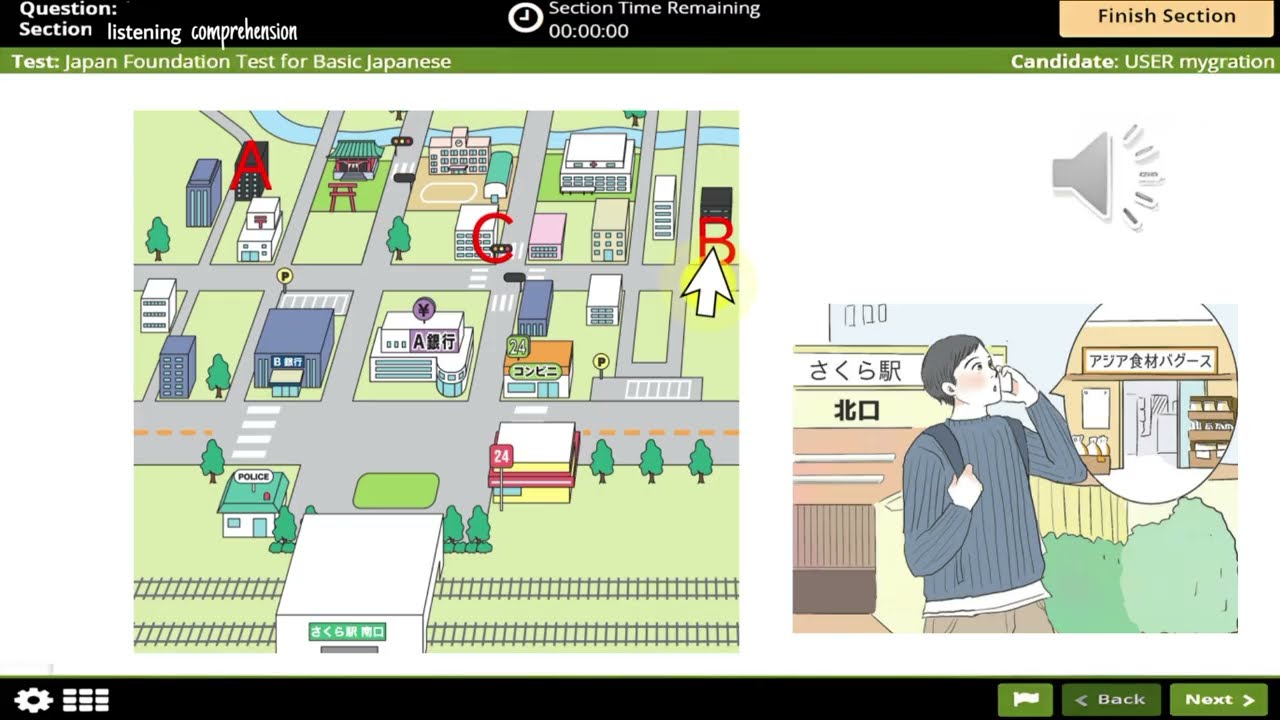Click the 北口 exit sign
This screenshot has width=1280, height=720.
(x=857, y=410)
